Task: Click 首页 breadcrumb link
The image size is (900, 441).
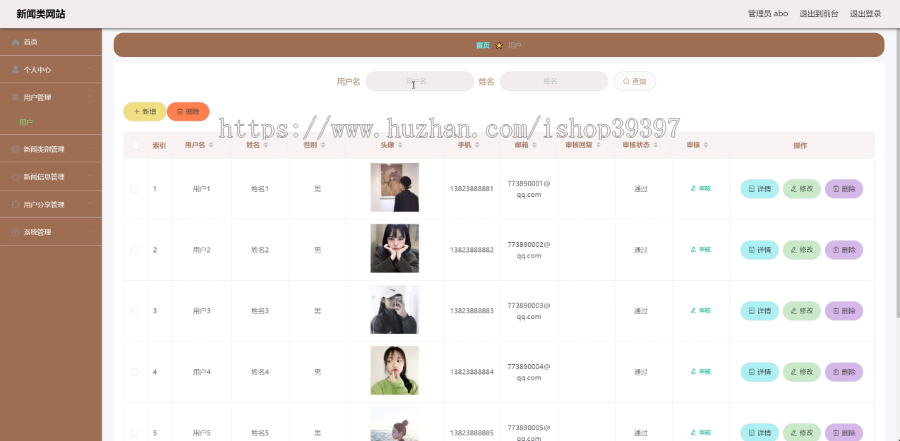Action: pos(483,45)
